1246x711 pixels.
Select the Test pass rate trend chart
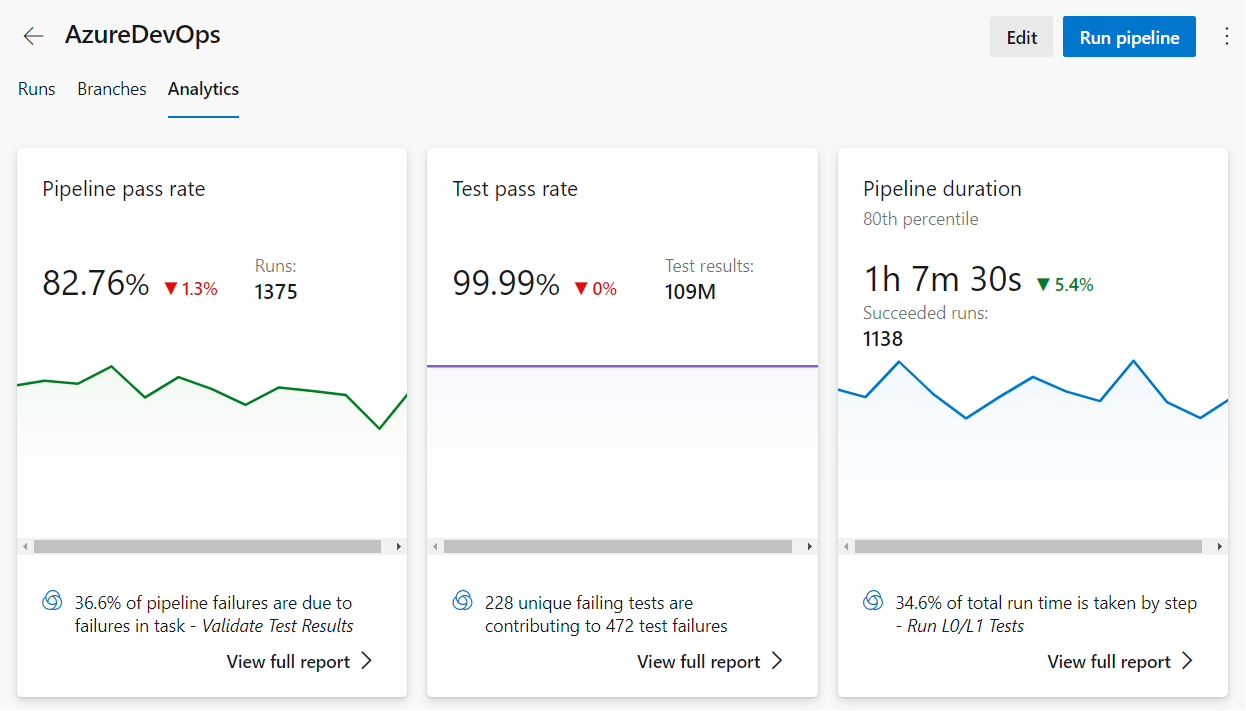pos(622,440)
